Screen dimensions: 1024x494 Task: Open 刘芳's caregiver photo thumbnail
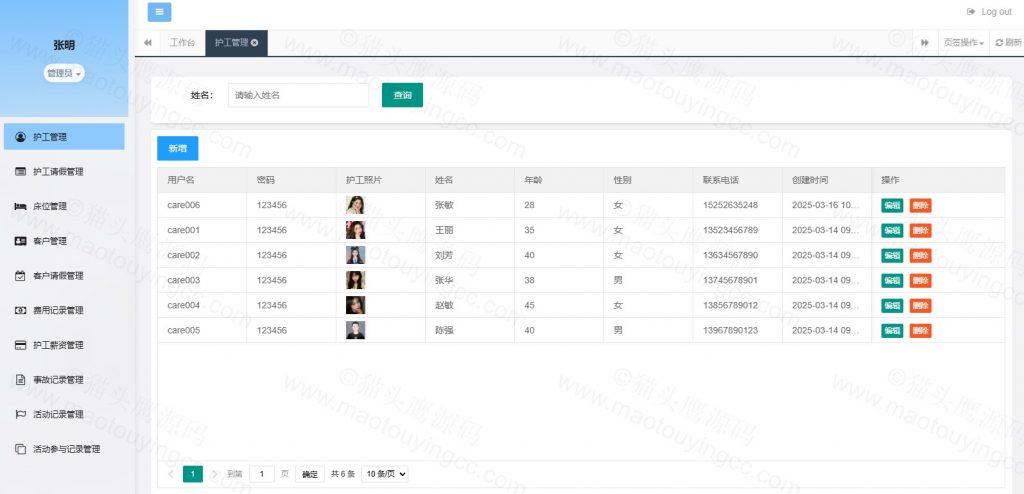[355, 255]
